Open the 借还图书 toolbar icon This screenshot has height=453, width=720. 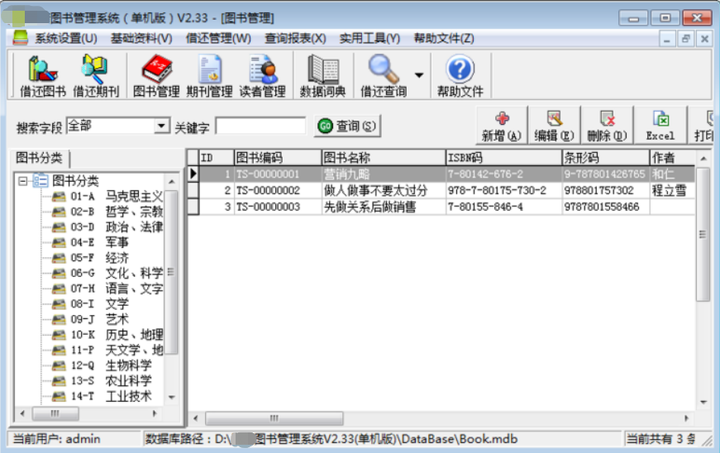pyautogui.click(x=43, y=76)
